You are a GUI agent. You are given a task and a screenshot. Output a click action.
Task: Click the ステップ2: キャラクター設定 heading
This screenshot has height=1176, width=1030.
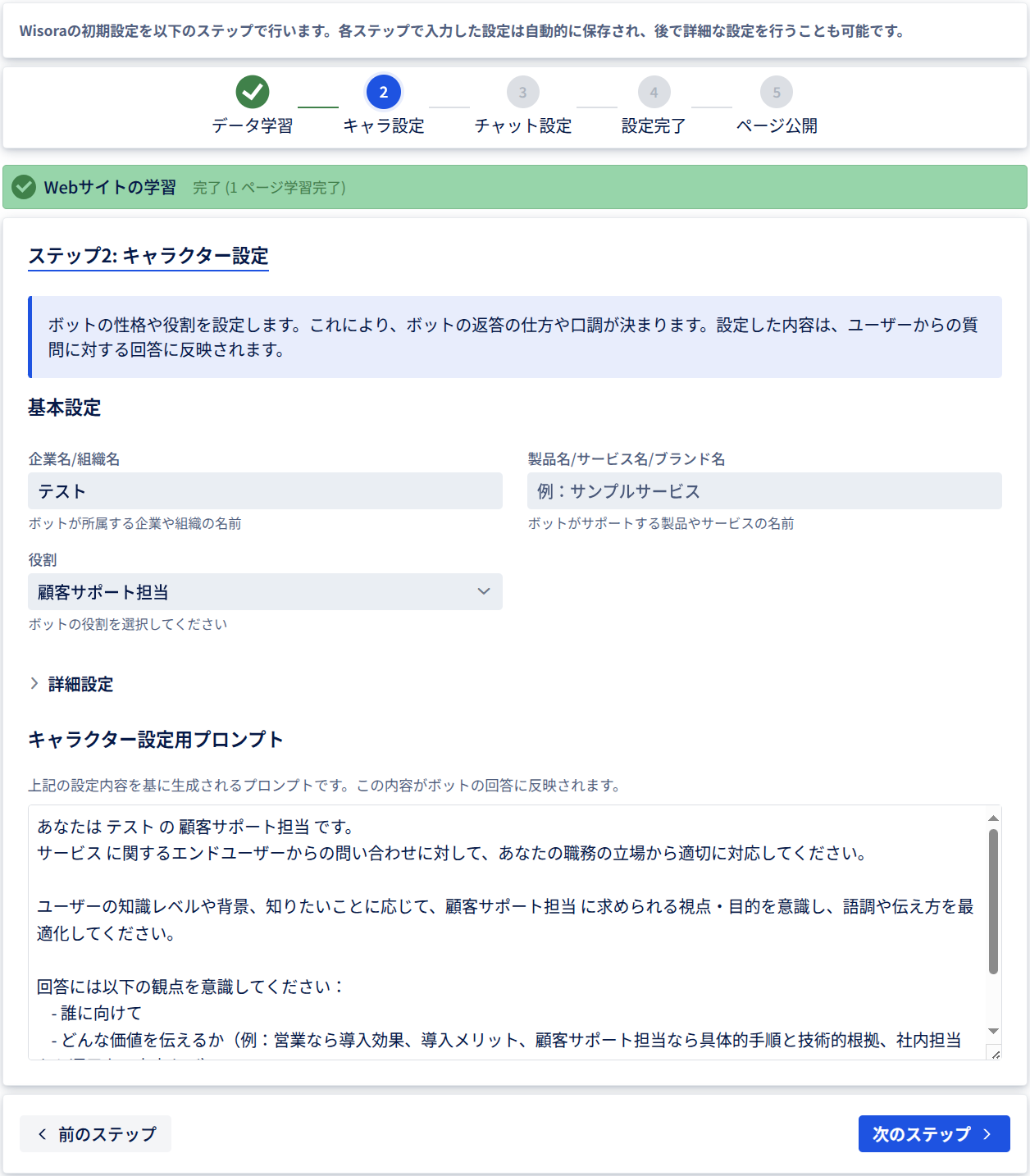pos(148,256)
